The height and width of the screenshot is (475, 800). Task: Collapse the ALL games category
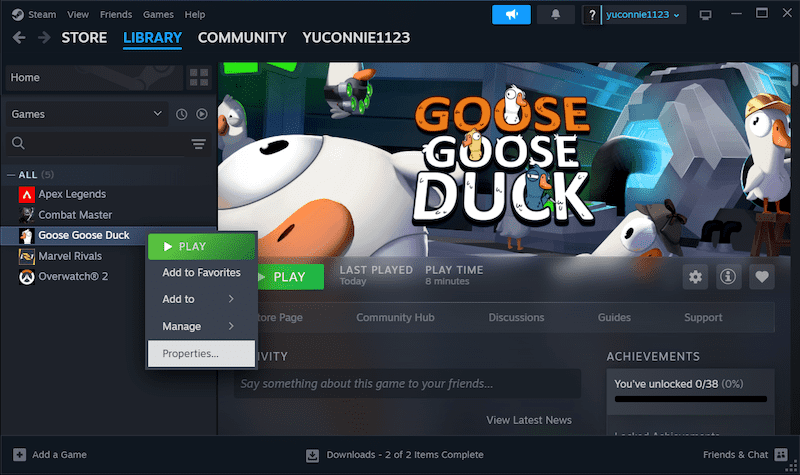point(11,175)
